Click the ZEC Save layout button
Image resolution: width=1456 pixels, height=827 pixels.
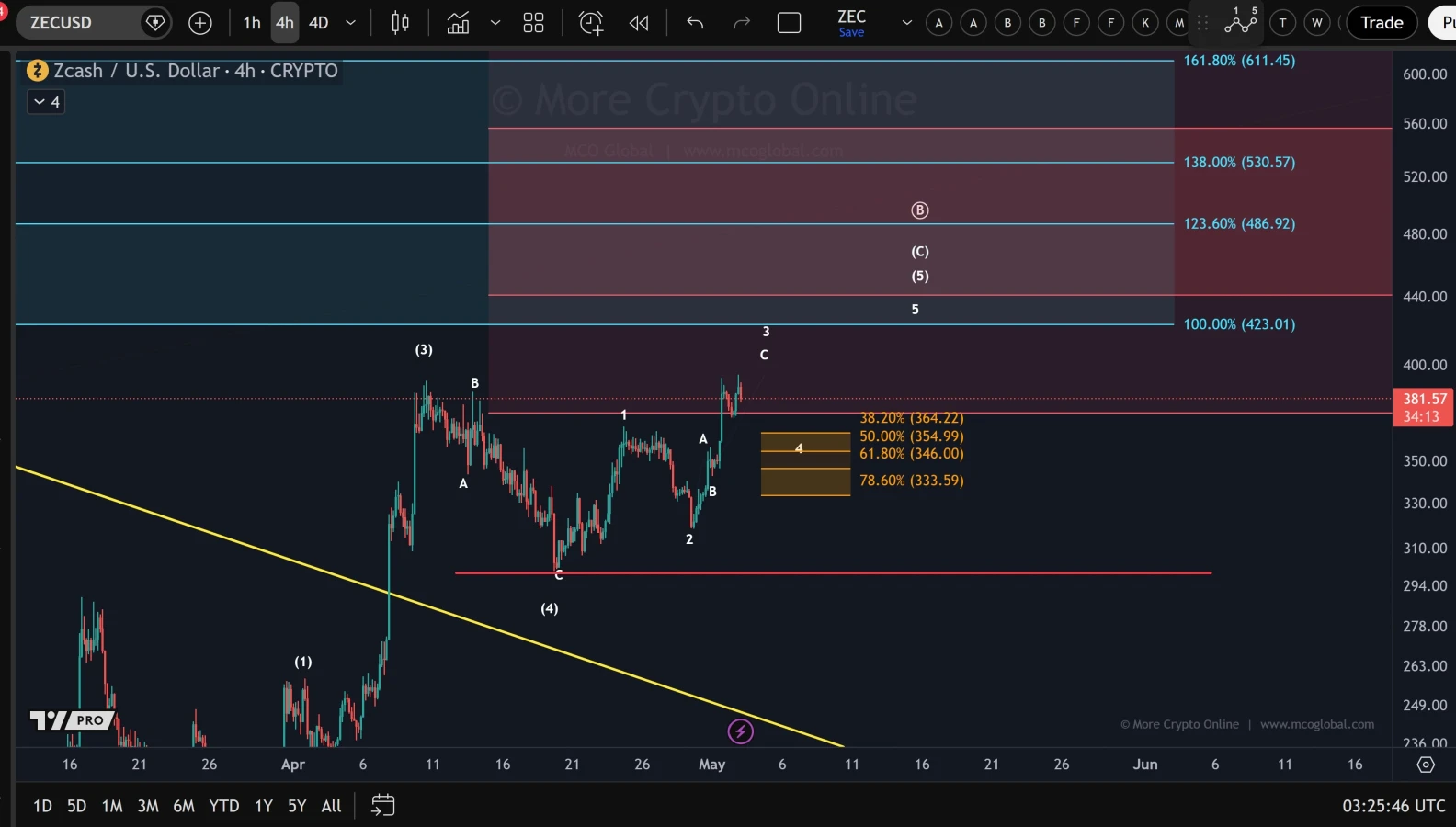click(x=852, y=23)
